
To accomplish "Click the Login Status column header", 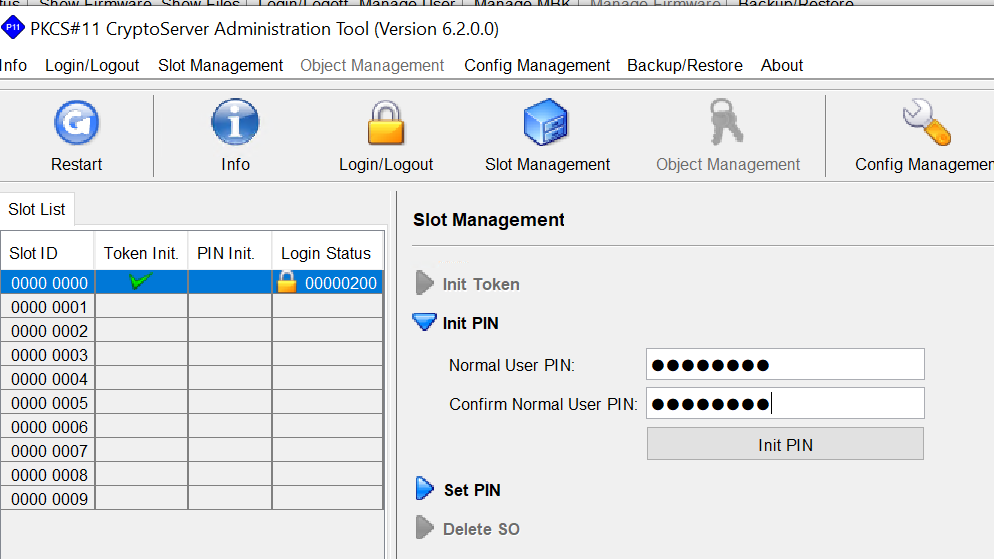I will (x=328, y=253).
